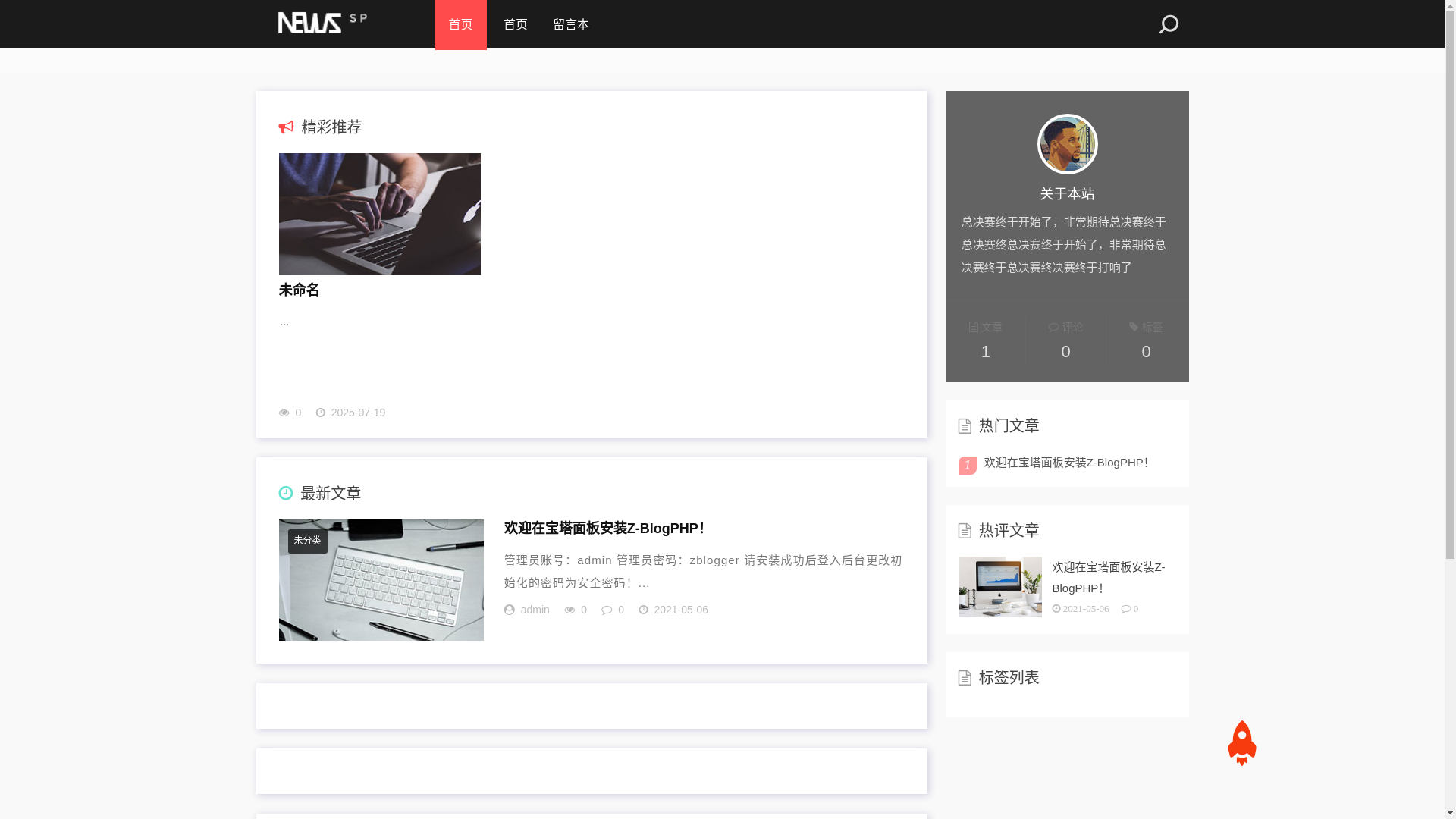Click the clock icon beside 2025-07-19

pos(321,413)
